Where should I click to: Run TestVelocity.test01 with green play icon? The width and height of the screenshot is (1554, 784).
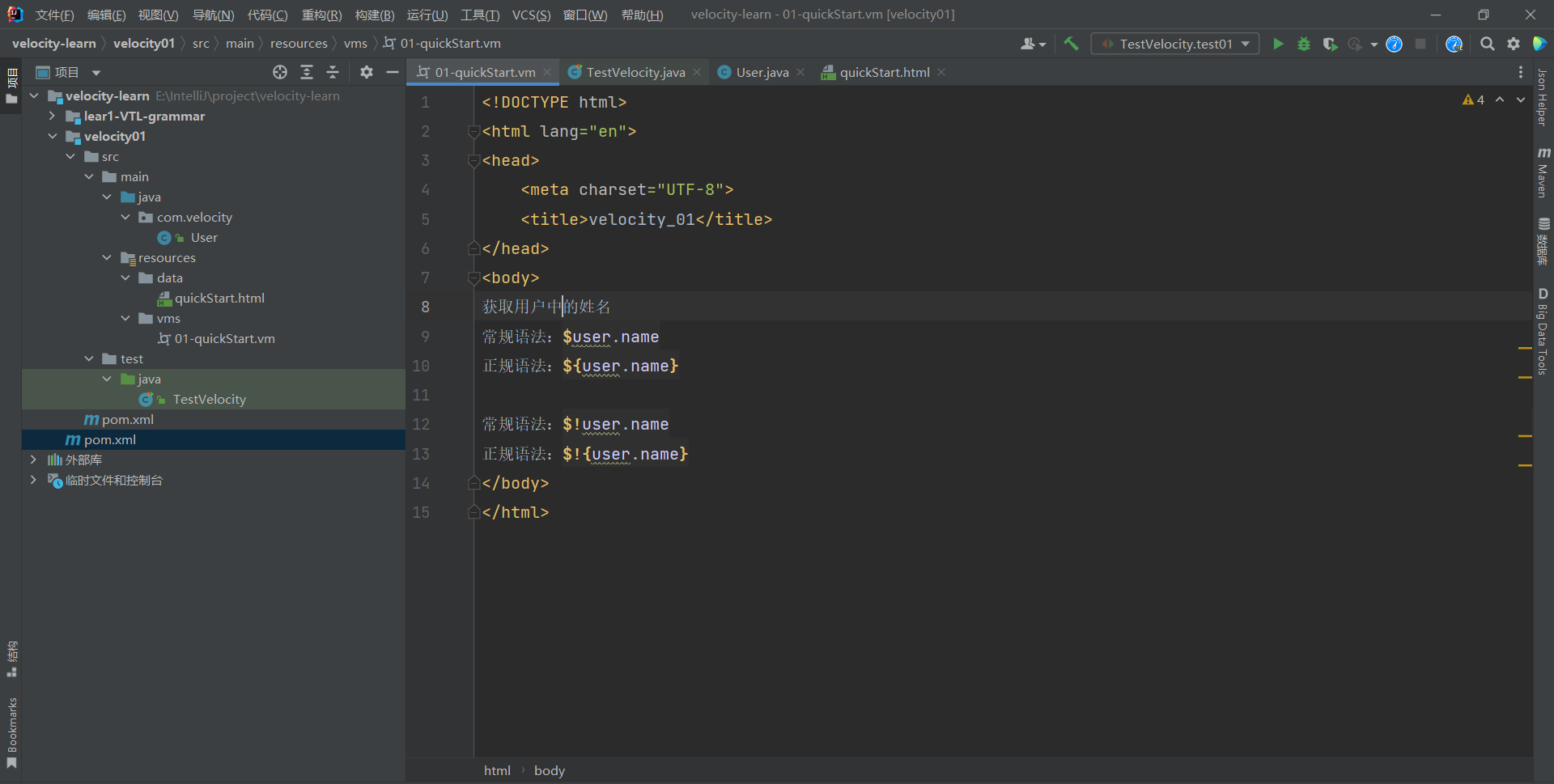tap(1278, 44)
